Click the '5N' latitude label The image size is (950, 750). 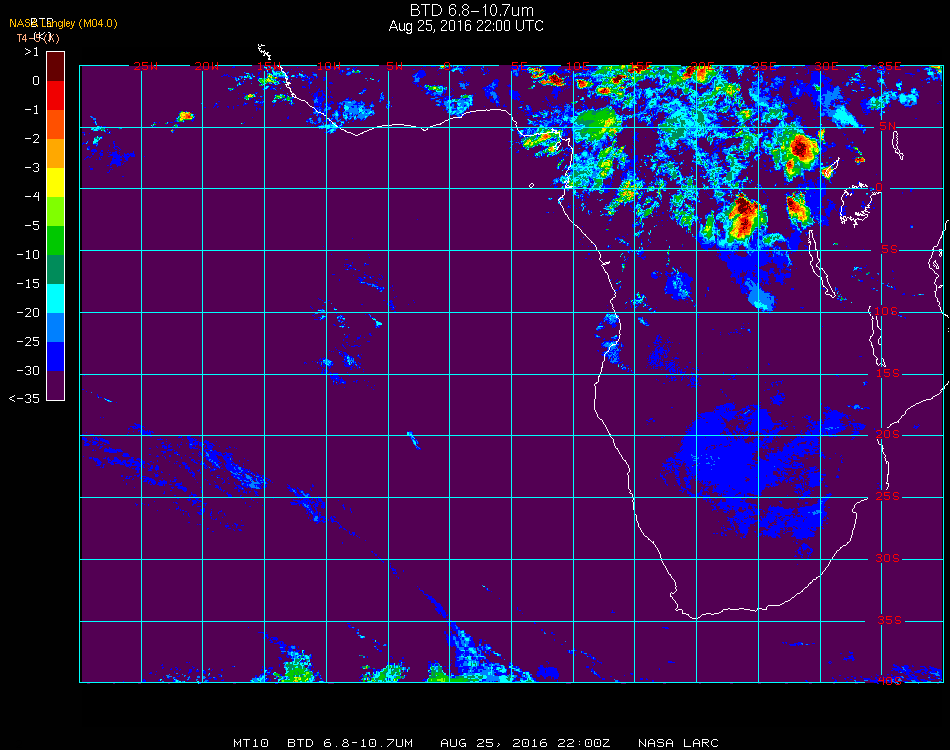(x=887, y=126)
